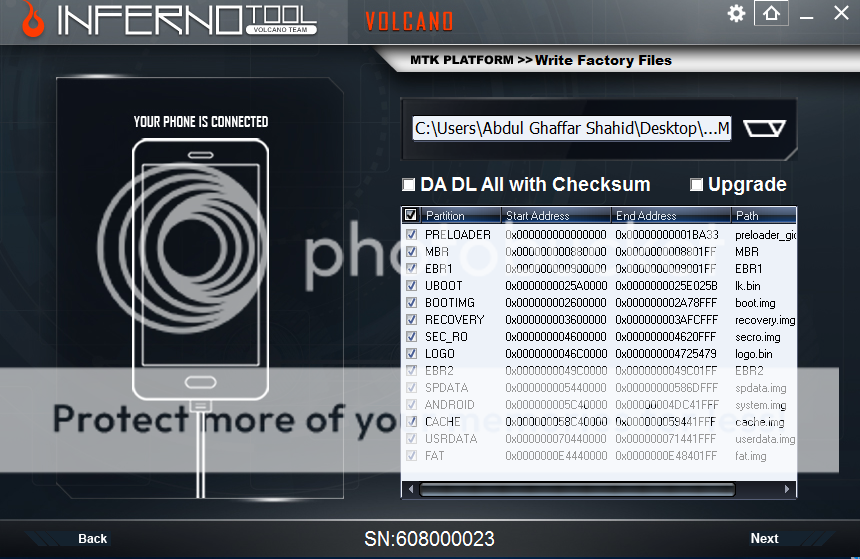860x559 pixels.
Task: Tick the Upgrade checkbox
Action: coord(696,184)
